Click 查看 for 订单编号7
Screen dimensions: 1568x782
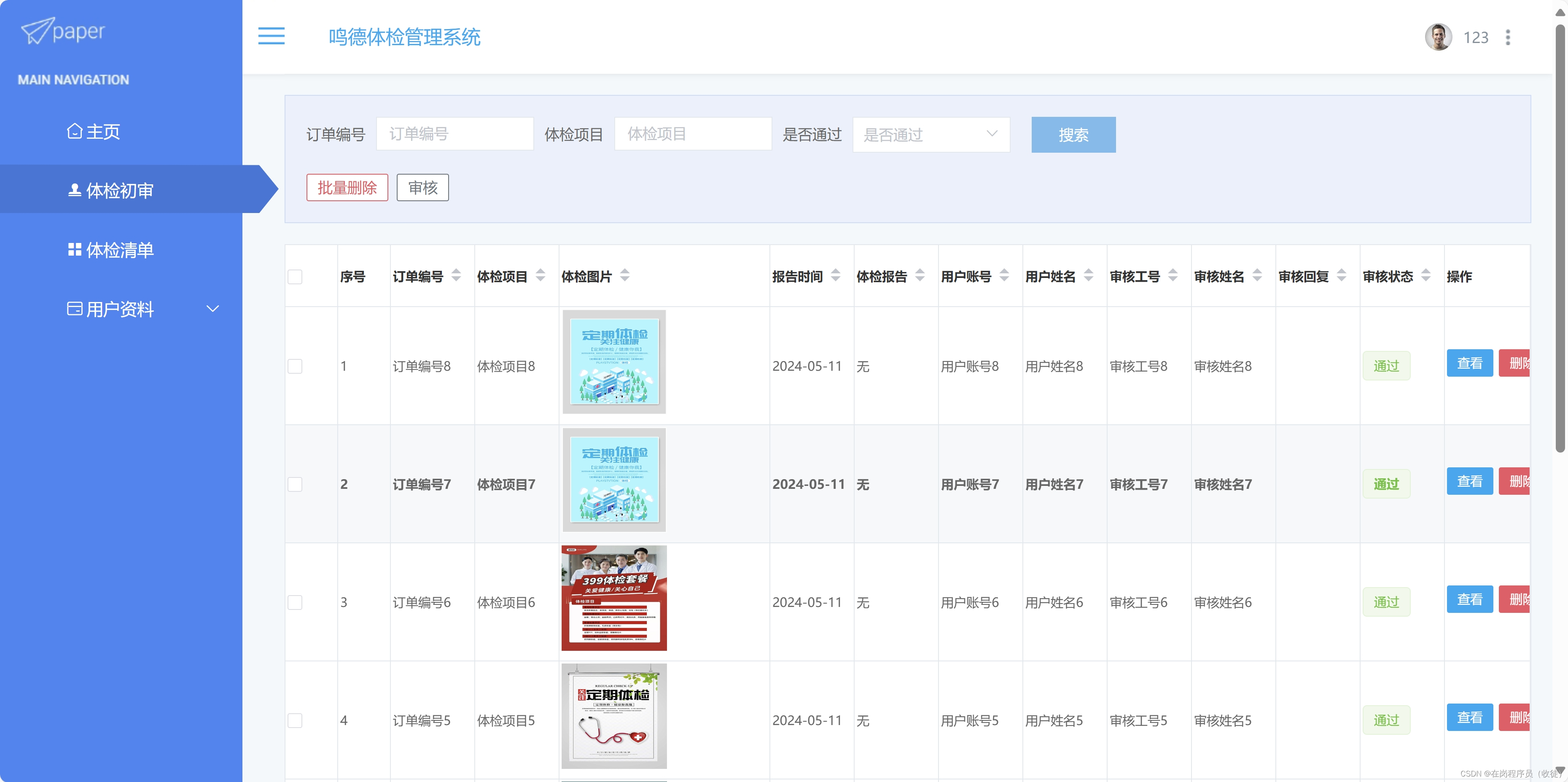[x=1469, y=481]
